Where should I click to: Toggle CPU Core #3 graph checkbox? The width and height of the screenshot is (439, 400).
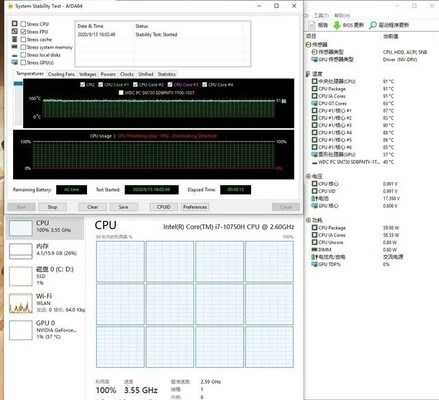click(x=170, y=85)
